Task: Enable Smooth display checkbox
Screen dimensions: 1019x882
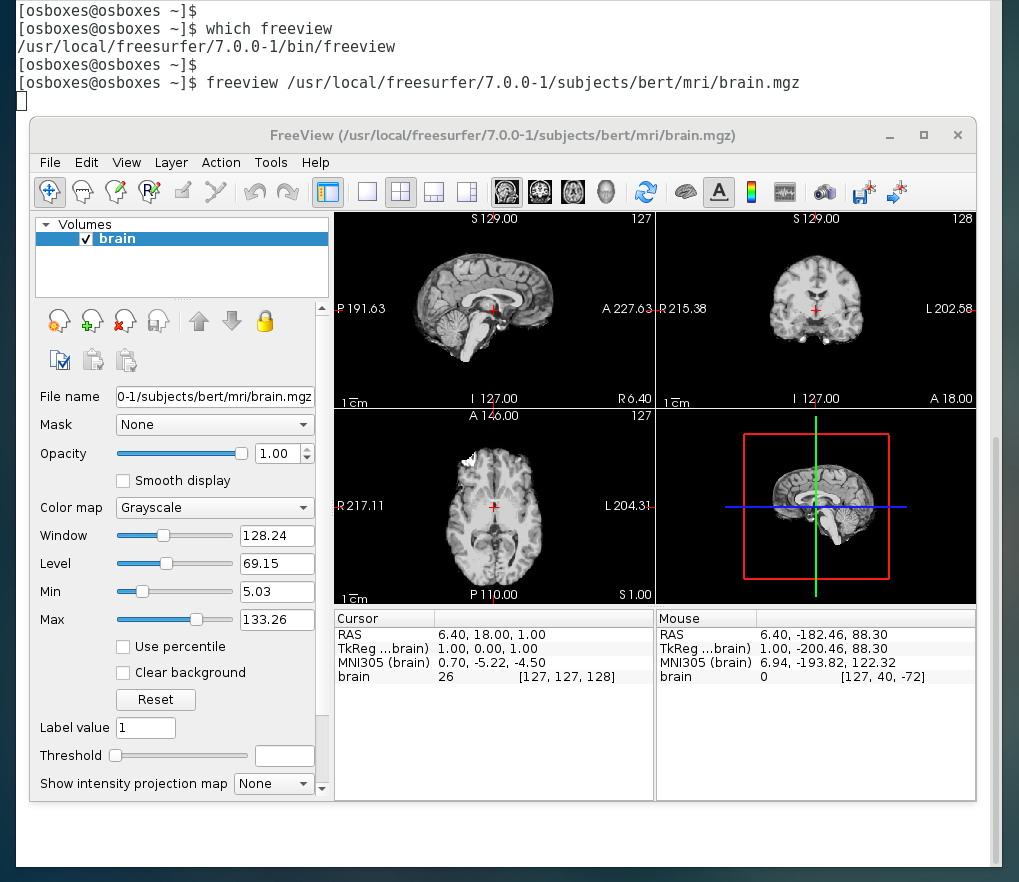Action: pyautogui.click(x=124, y=481)
